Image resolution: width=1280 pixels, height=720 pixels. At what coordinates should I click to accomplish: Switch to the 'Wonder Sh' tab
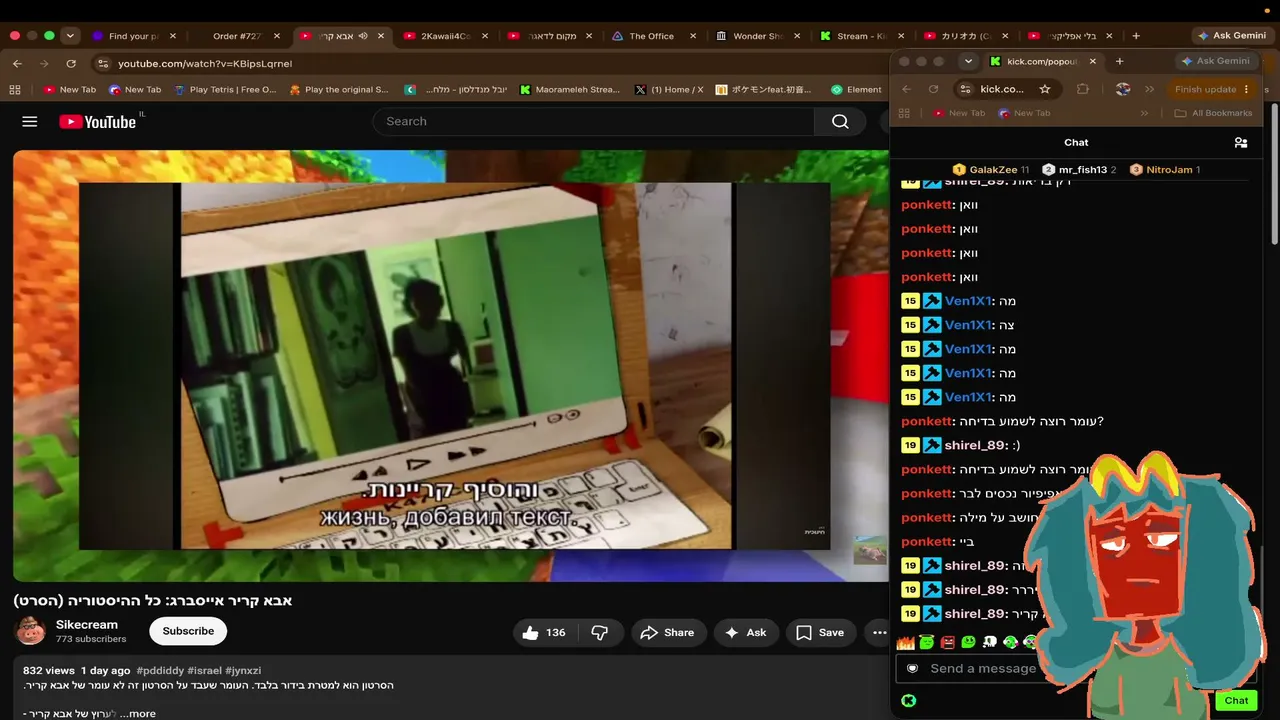[x=757, y=36]
